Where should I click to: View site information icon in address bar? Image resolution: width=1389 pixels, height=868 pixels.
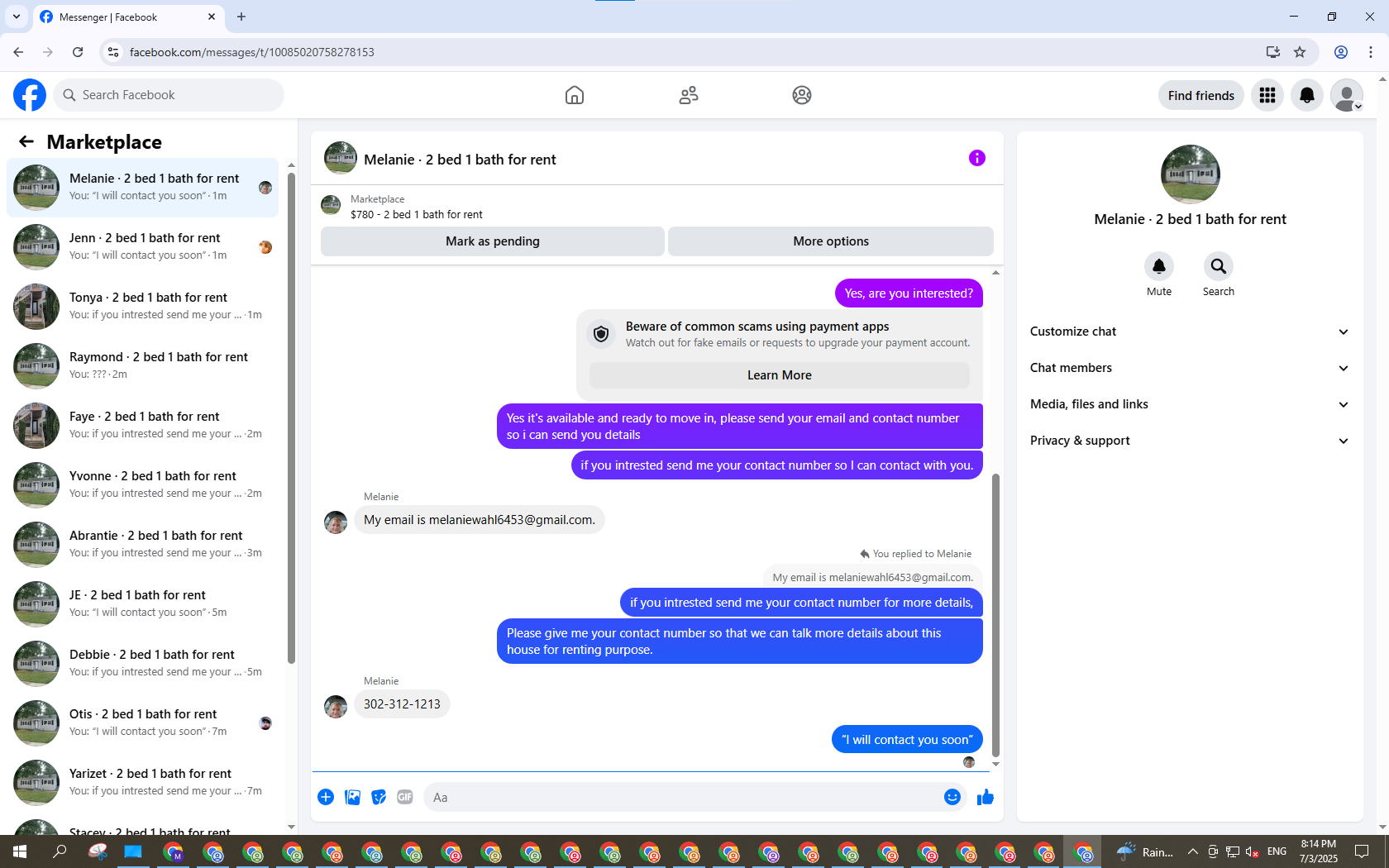113,52
